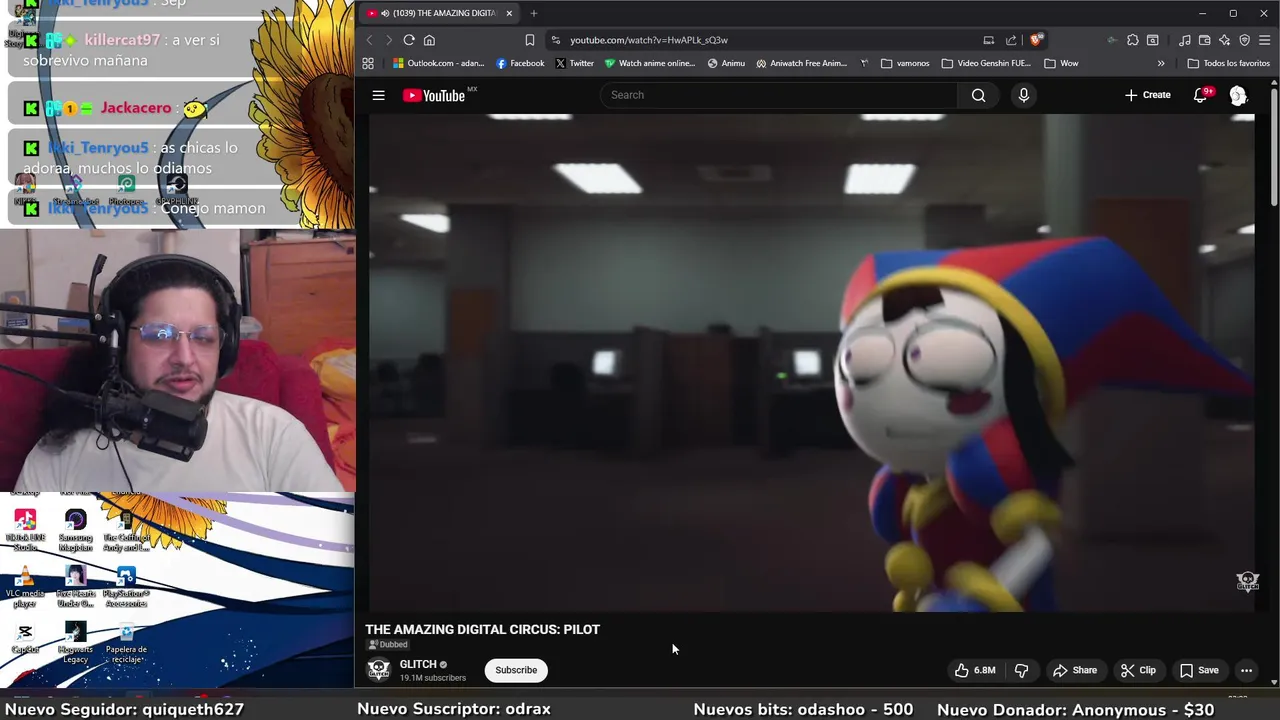1280x720 pixels.
Task: Open Five Hearts Under One desktop shortcut
Action: (75, 587)
